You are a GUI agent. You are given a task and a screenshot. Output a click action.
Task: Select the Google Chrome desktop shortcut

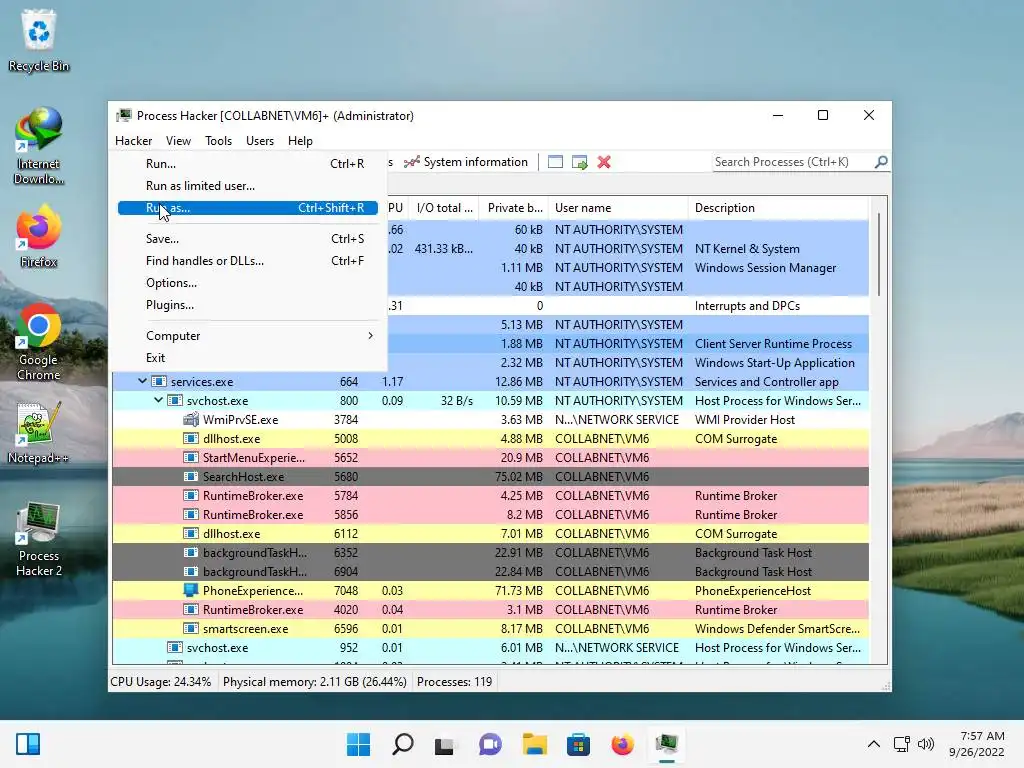[39, 342]
